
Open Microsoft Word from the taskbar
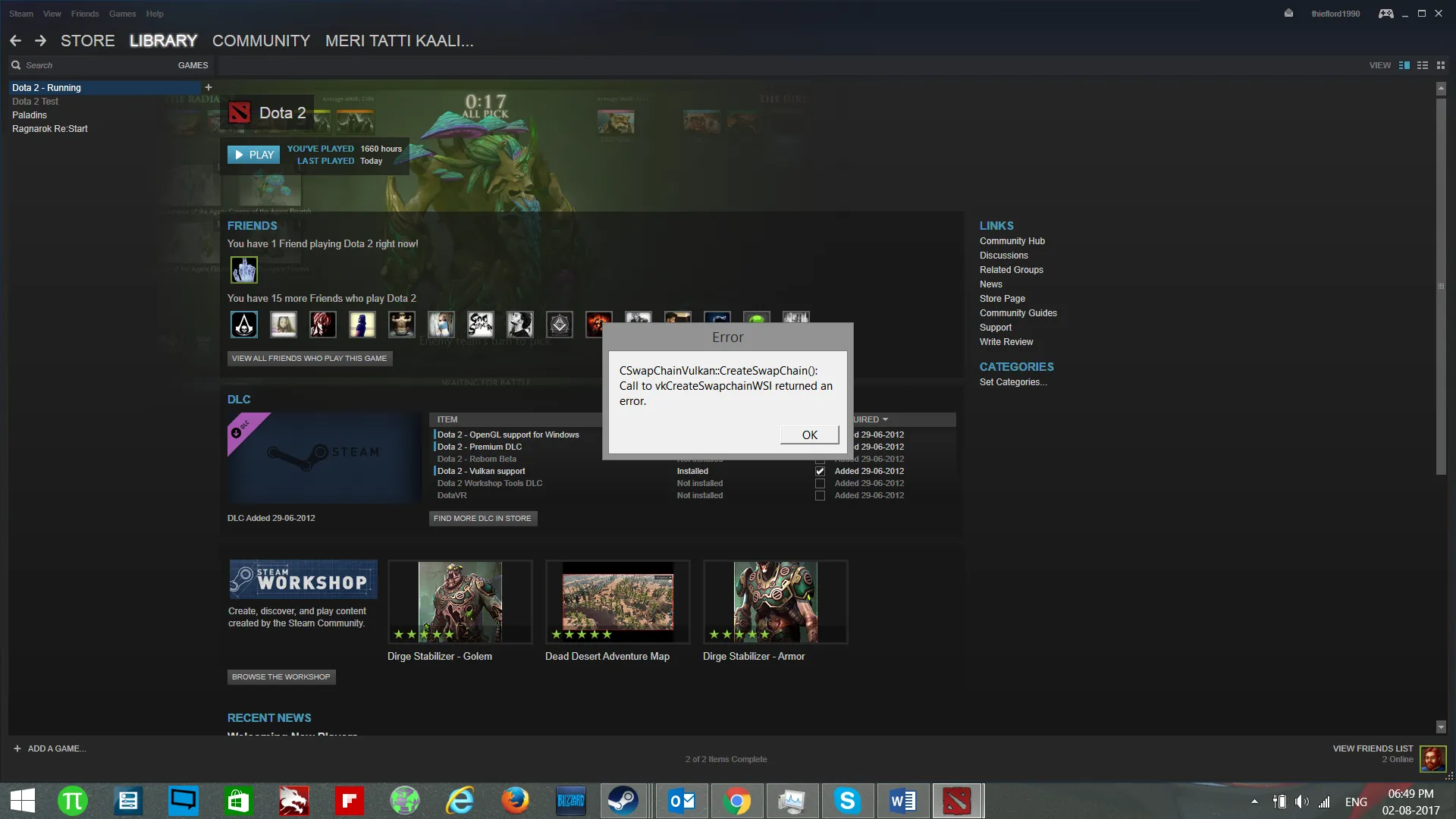point(902,801)
